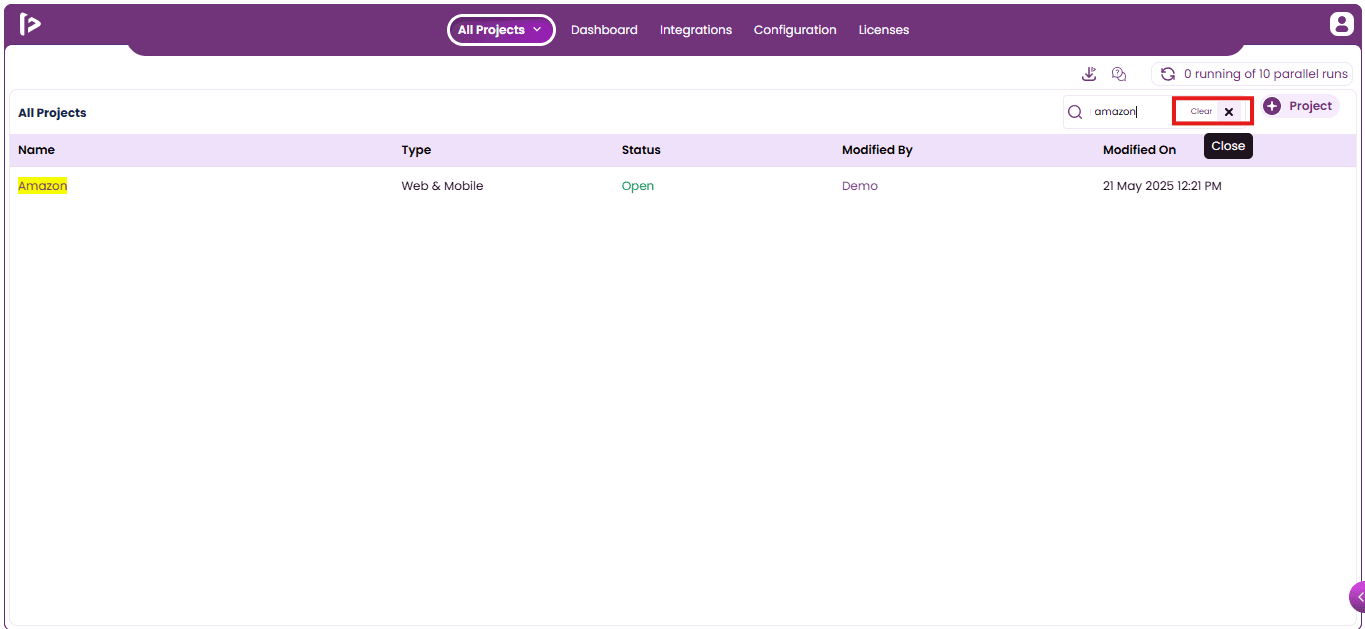Click the Demo user link
The width and height of the screenshot is (1365, 629).
[x=860, y=186]
